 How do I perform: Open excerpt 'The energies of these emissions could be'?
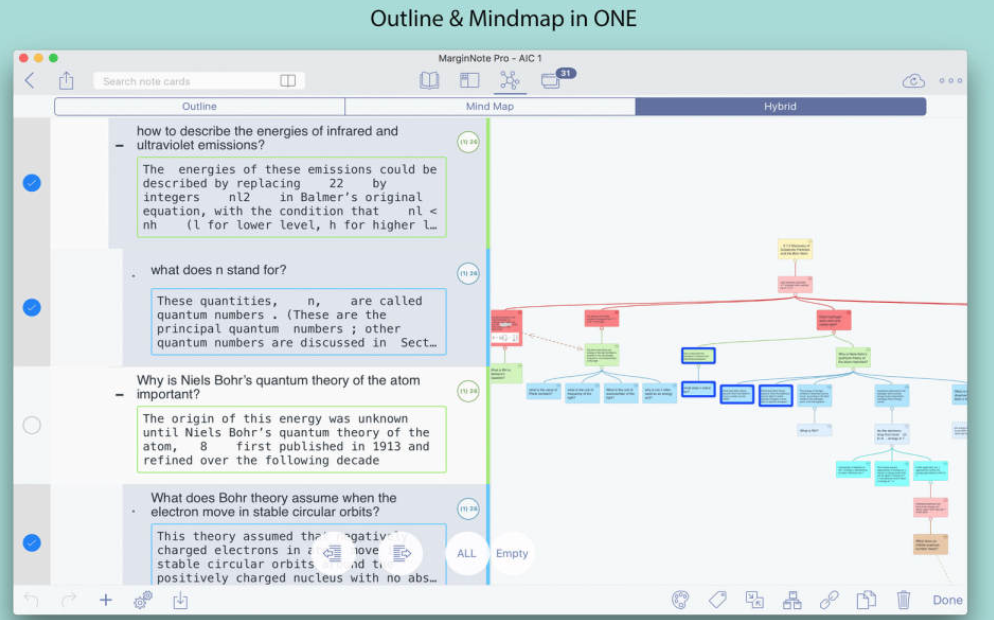(292, 197)
